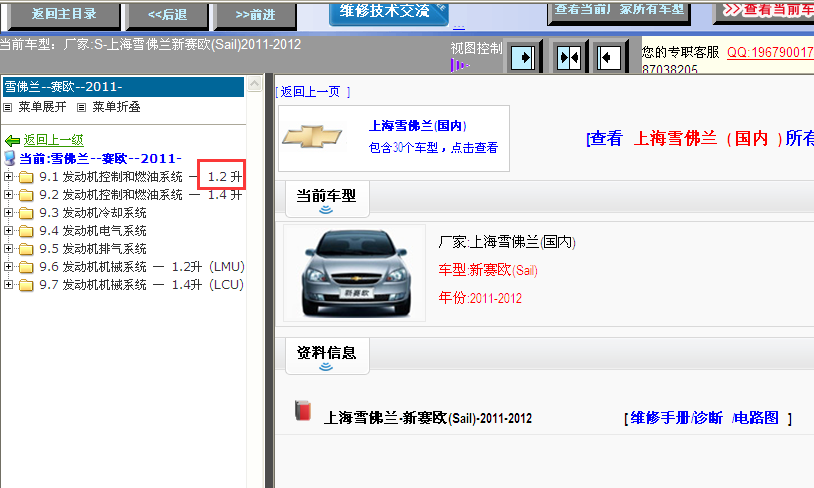Click 菜单展开 to expand menu
The image size is (814, 488).
(x=43, y=107)
